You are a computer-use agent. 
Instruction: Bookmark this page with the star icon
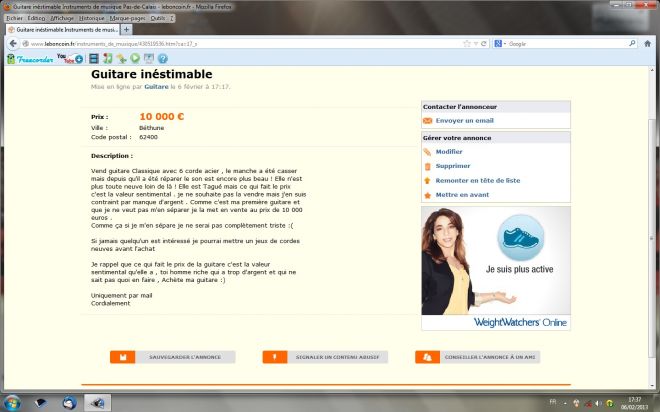pyautogui.click(x=467, y=44)
